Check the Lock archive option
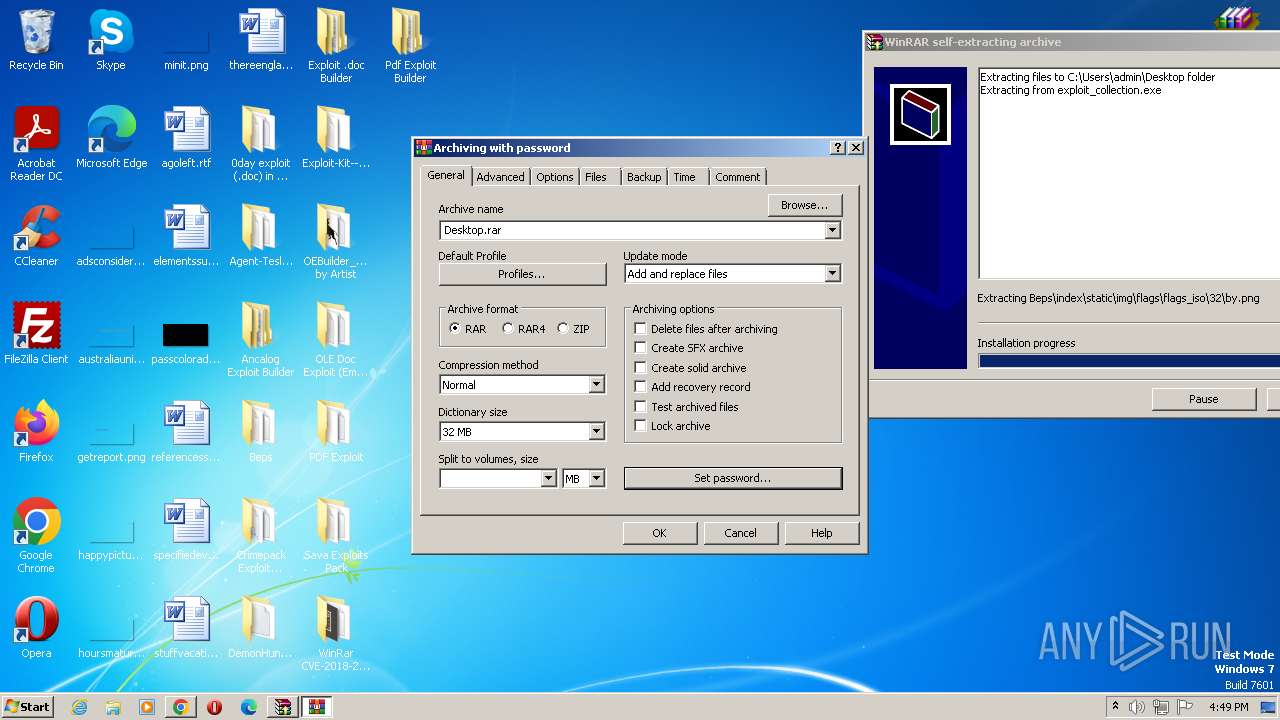The height and width of the screenshot is (720, 1280). coord(640,426)
